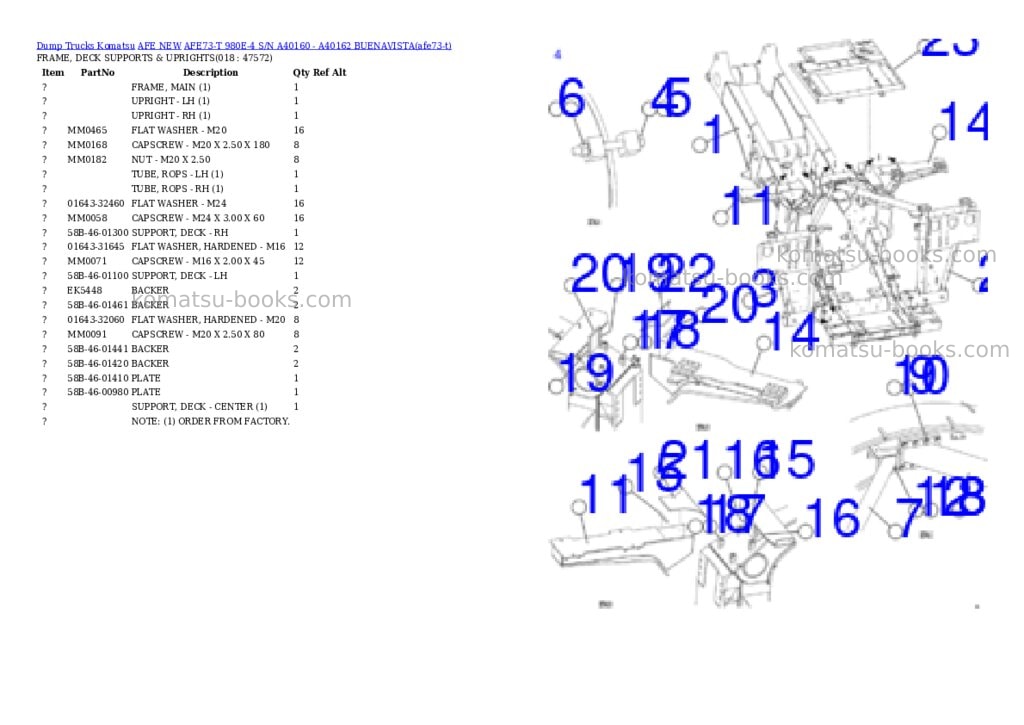Click part number 58B-46-01461
The width and height of the screenshot is (1024, 725).
coord(97,305)
